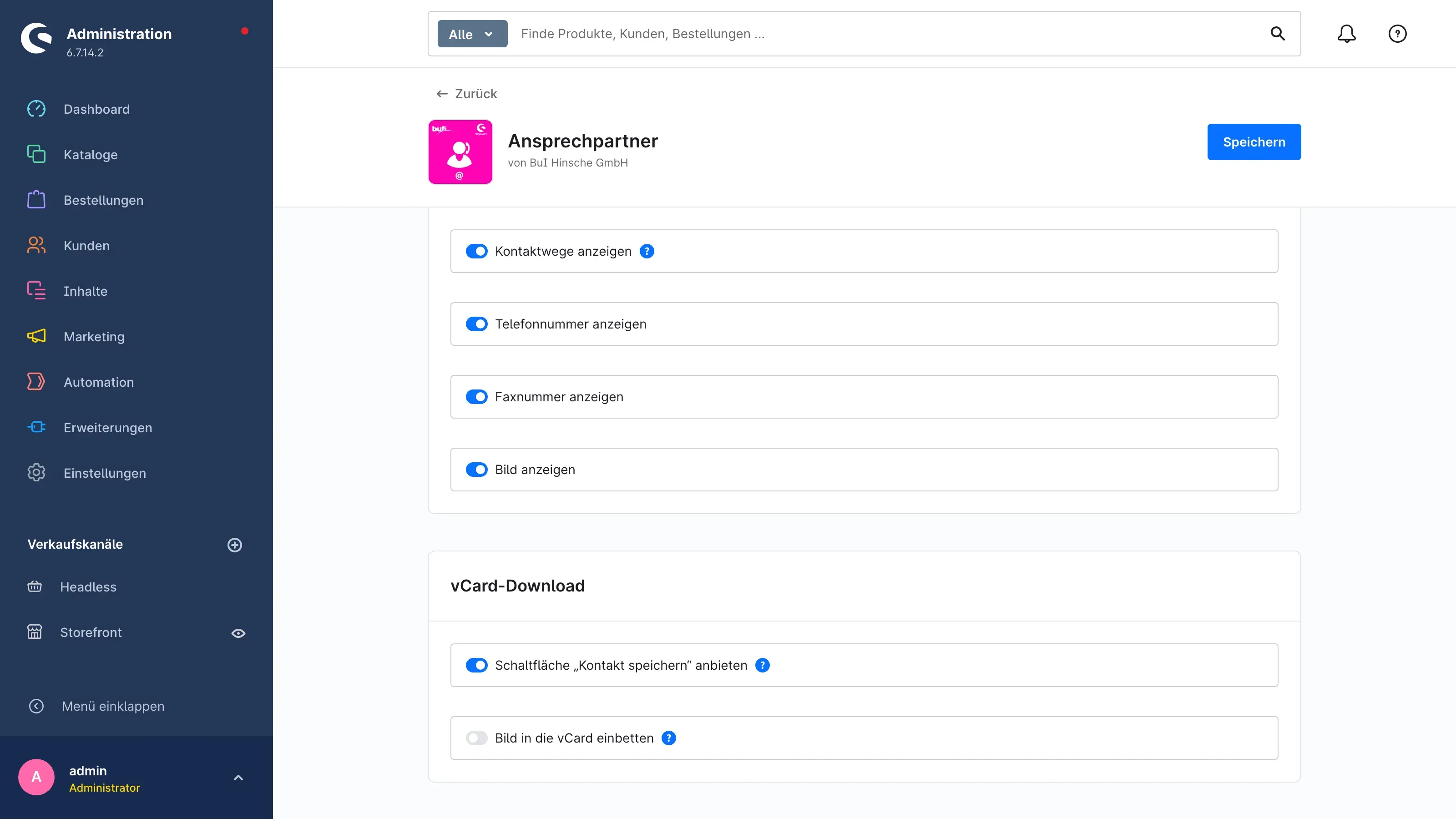Viewport: 1456px width, 819px height.
Task: Open the Kataloge menu
Action: 91,154
